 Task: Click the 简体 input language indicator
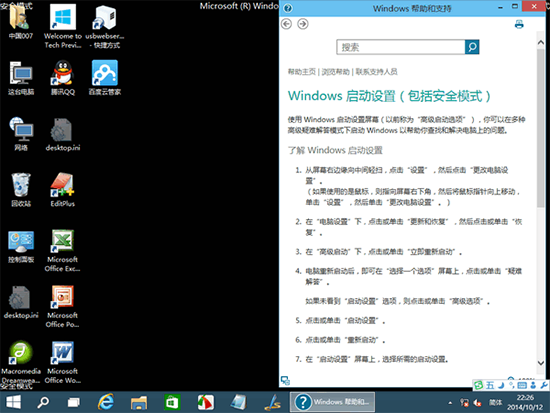pyautogui.click(x=496, y=403)
